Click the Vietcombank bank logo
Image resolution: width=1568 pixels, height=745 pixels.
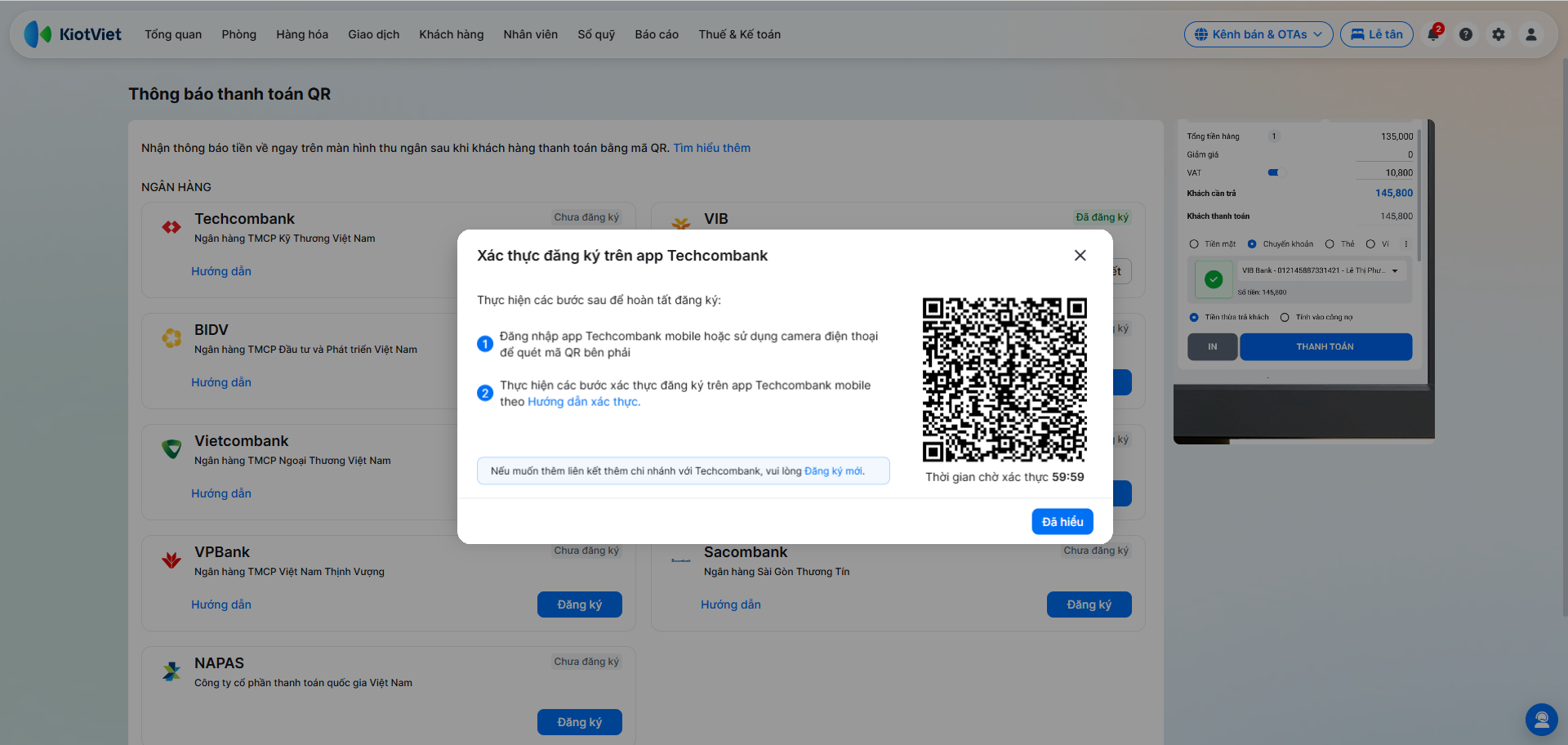click(171, 448)
